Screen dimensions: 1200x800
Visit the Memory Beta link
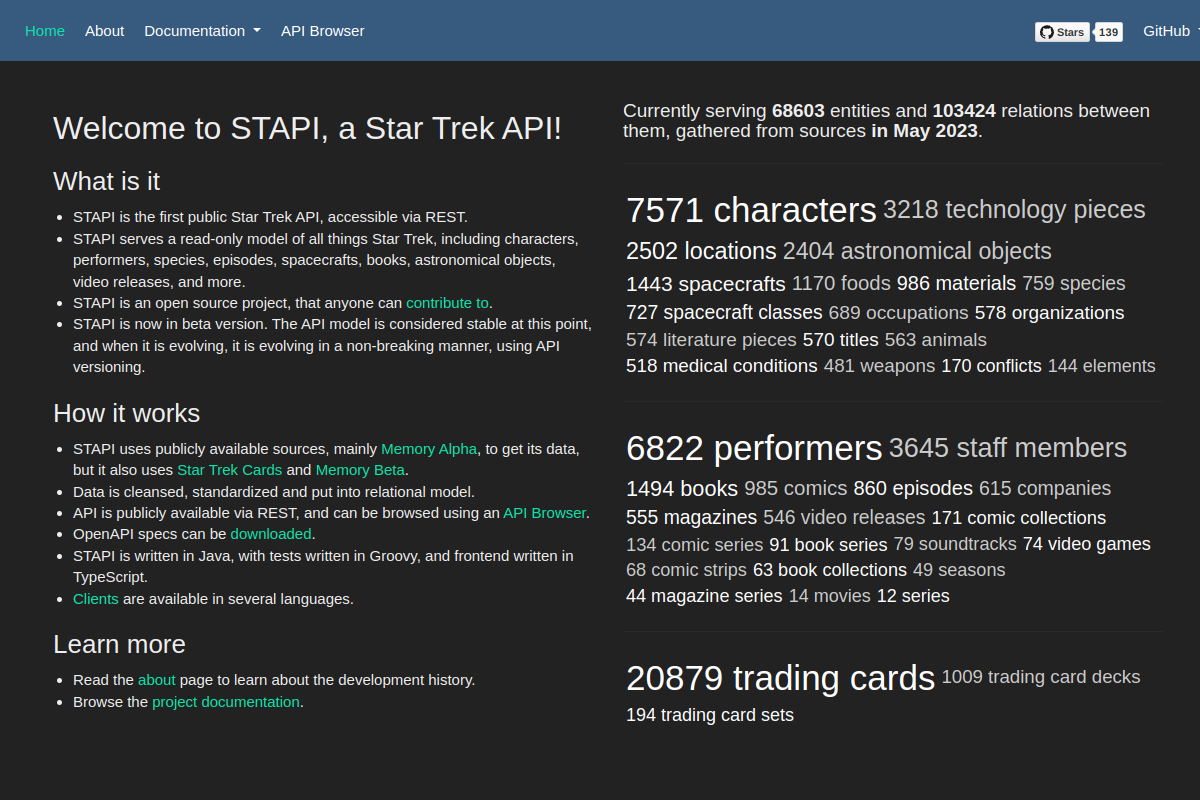[360, 470]
